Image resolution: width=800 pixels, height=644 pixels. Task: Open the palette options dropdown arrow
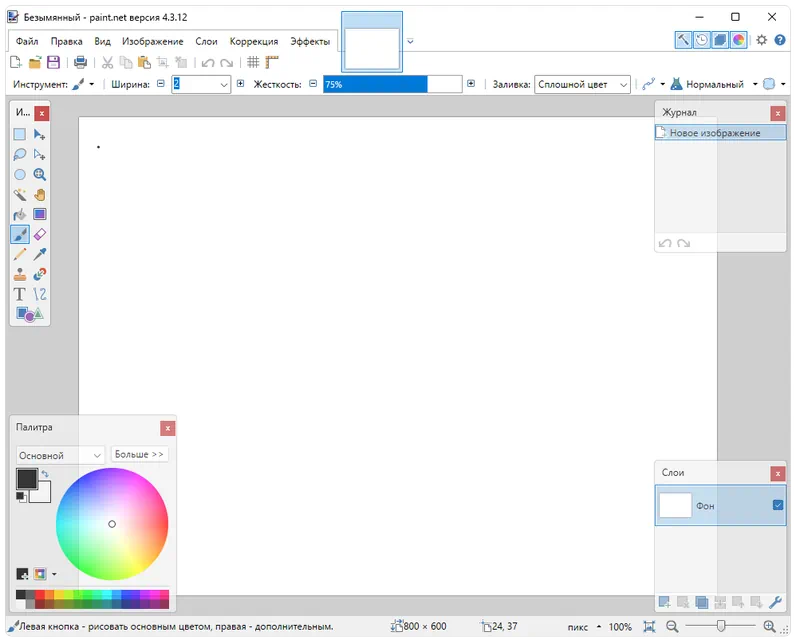(x=54, y=574)
